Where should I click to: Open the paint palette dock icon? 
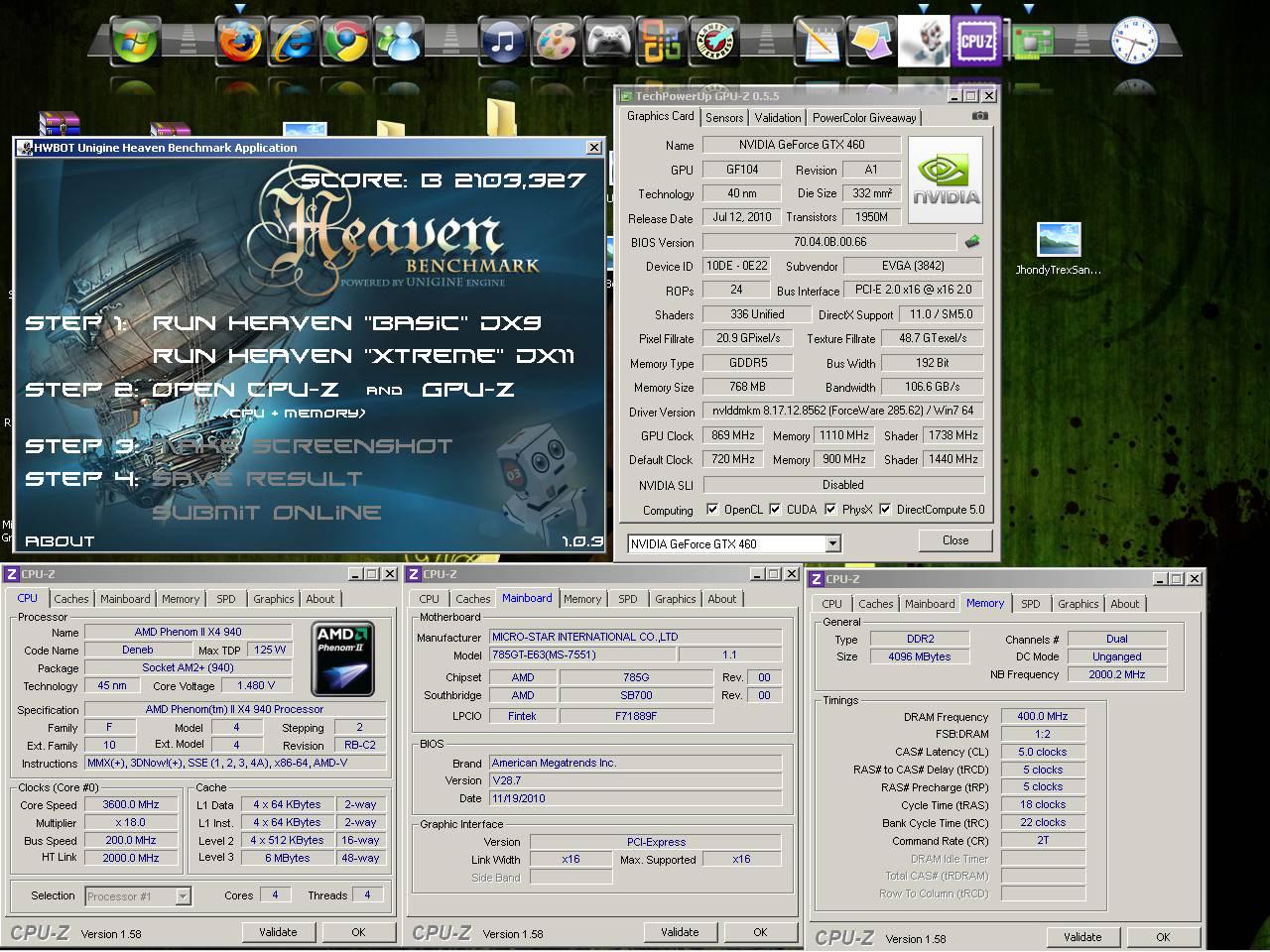557,42
